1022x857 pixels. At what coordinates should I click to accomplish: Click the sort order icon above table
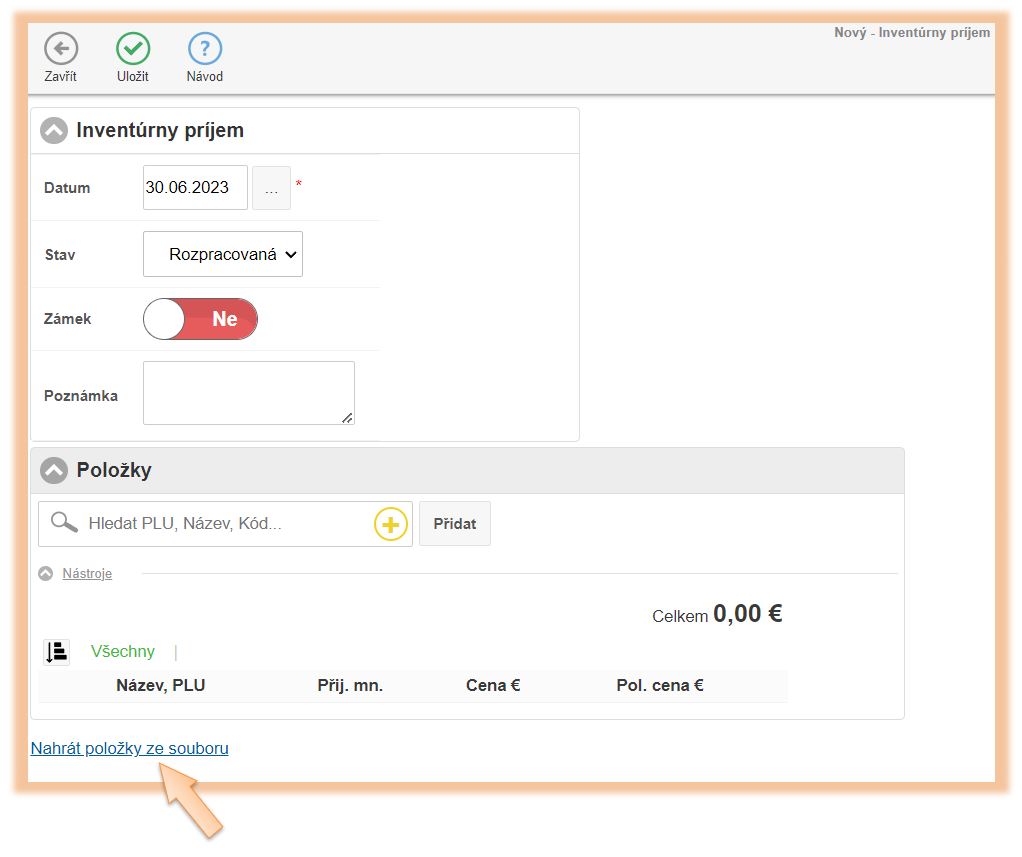(56, 652)
